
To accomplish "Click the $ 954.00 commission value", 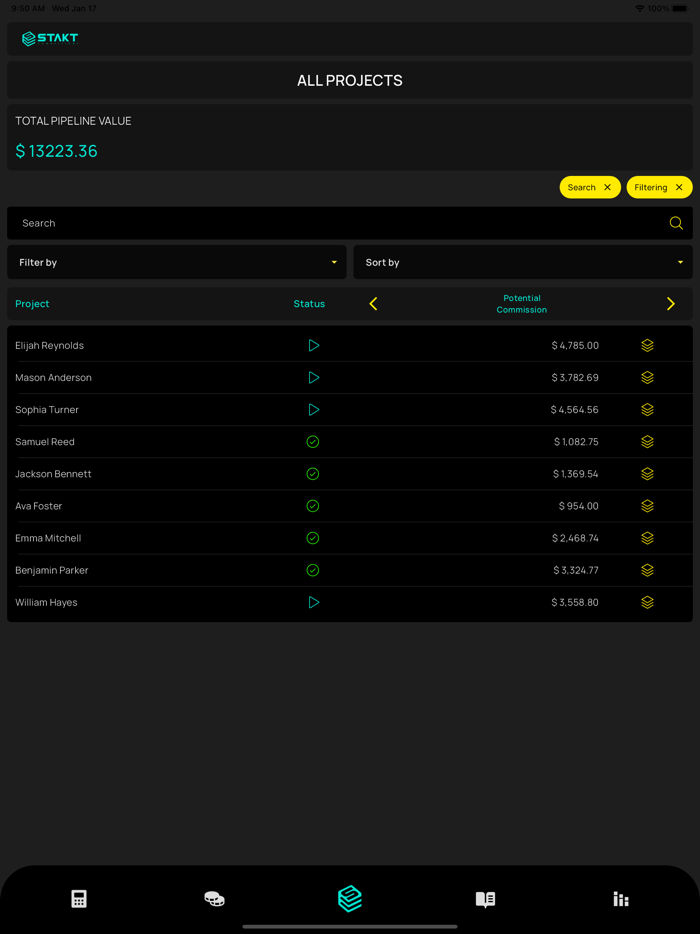I will point(579,506).
